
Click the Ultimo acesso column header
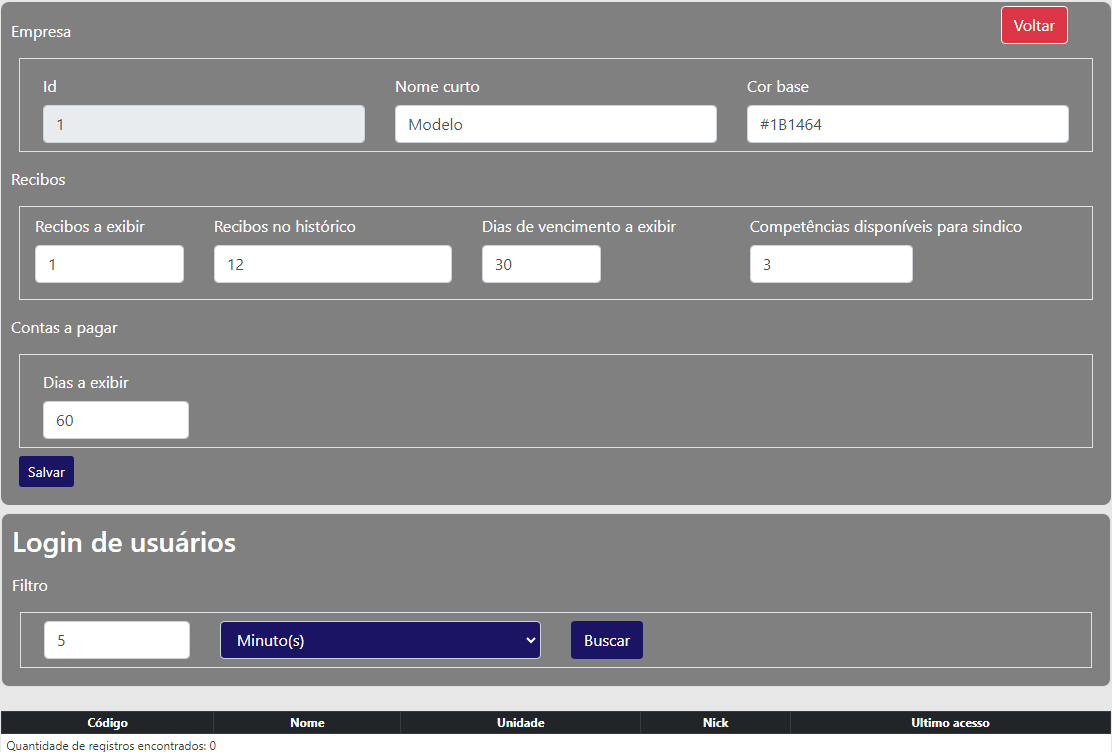[x=949, y=722]
